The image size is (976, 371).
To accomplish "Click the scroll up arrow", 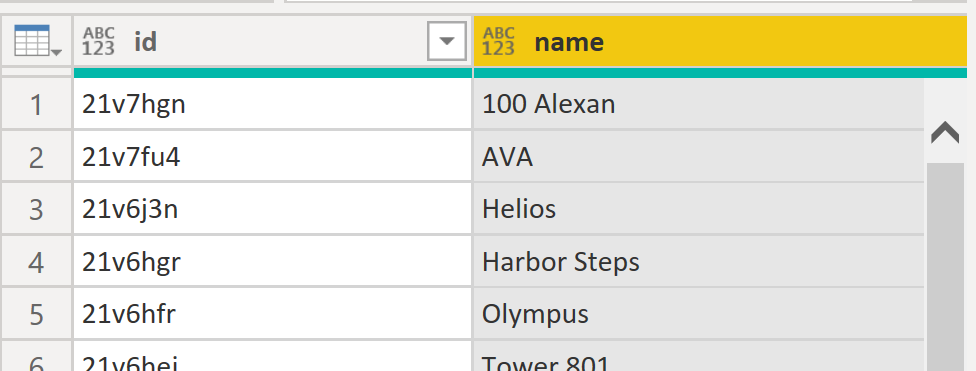I will 945,133.
